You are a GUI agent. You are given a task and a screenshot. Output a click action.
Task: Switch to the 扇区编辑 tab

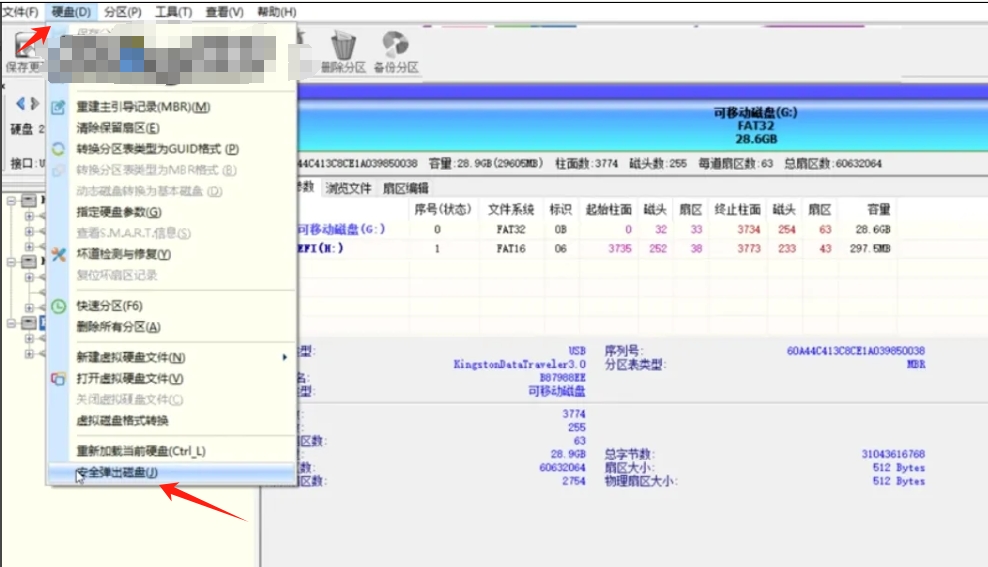tap(406, 188)
